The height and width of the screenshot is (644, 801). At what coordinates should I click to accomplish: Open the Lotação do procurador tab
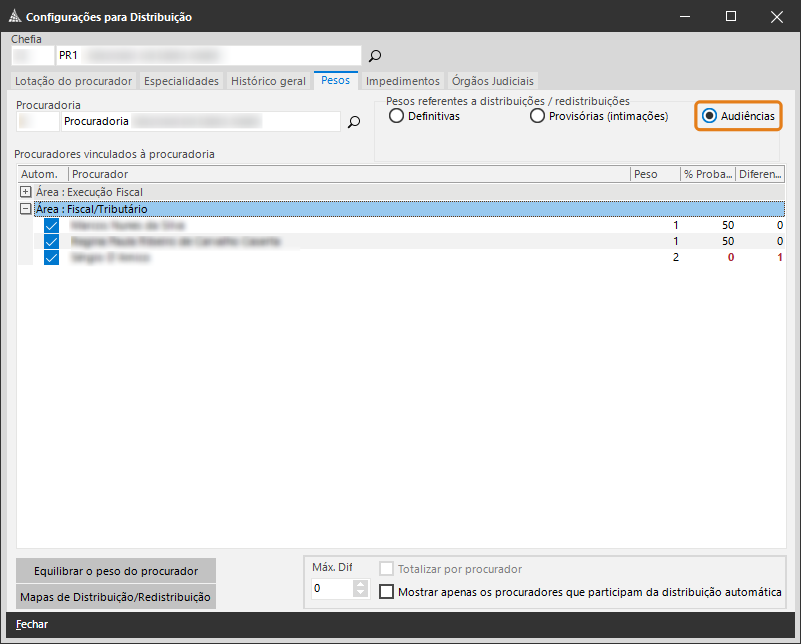pos(75,81)
